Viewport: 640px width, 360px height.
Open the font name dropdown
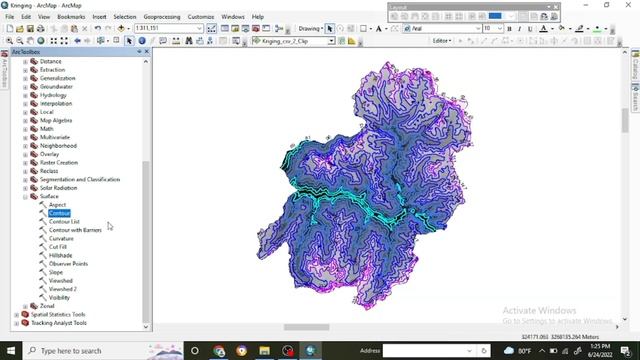coord(478,29)
